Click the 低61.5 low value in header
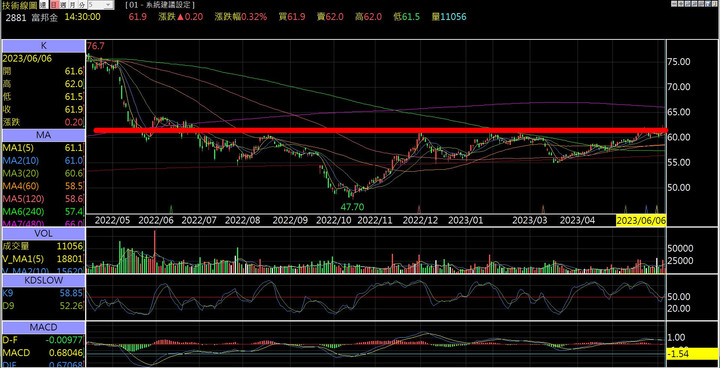 point(406,17)
